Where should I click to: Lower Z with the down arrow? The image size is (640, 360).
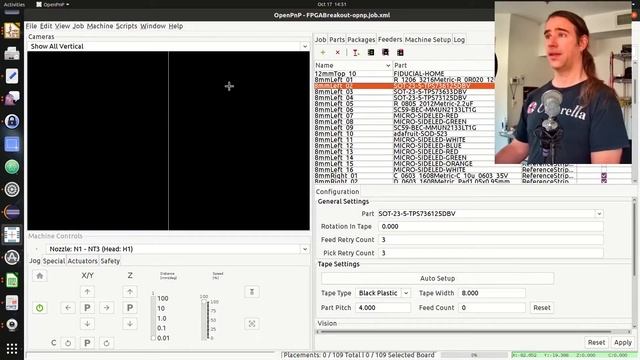[x=130, y=324]
